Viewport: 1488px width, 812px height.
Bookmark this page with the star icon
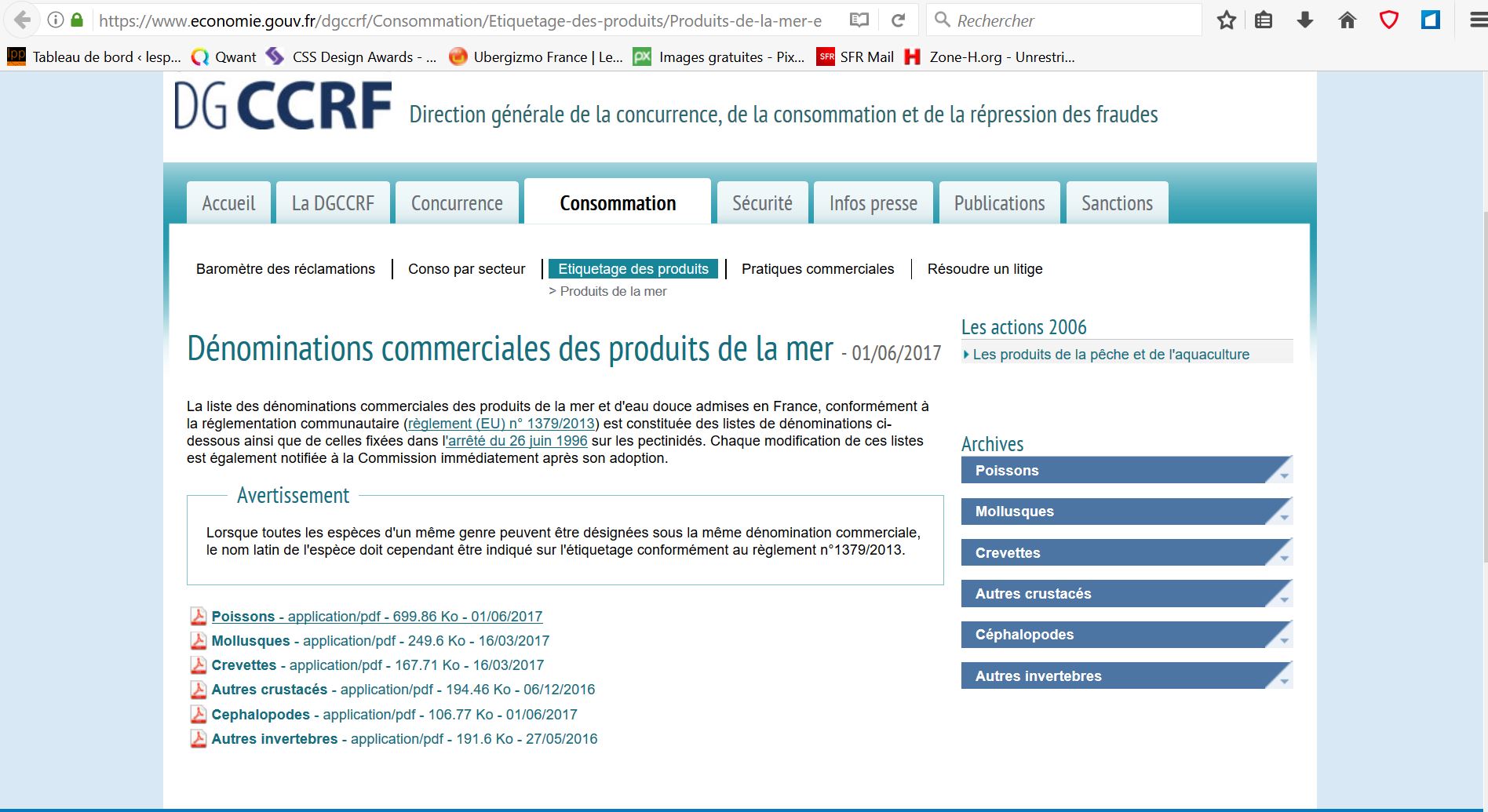coord(1226,20)
